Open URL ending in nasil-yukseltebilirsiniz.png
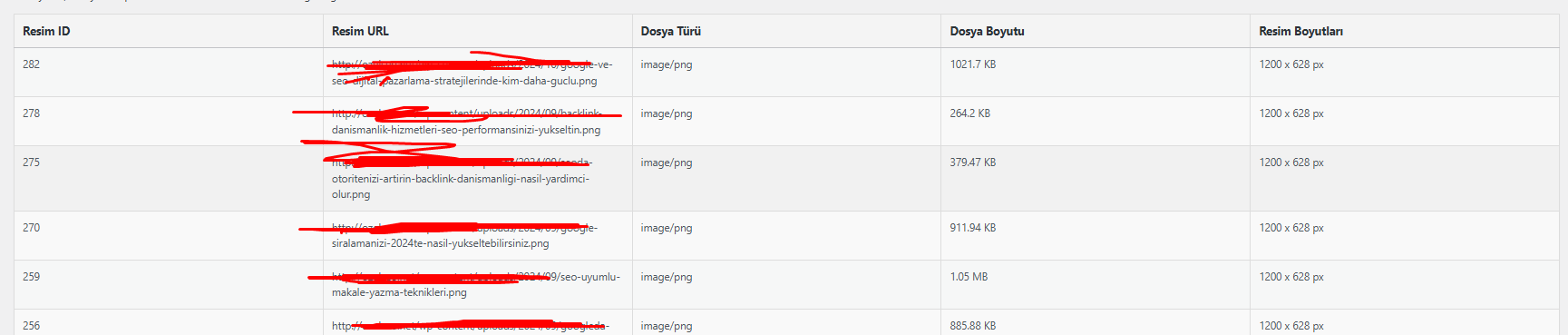Image resolution: width=1568 pixels, height=335 pixels. click(464, 236)
